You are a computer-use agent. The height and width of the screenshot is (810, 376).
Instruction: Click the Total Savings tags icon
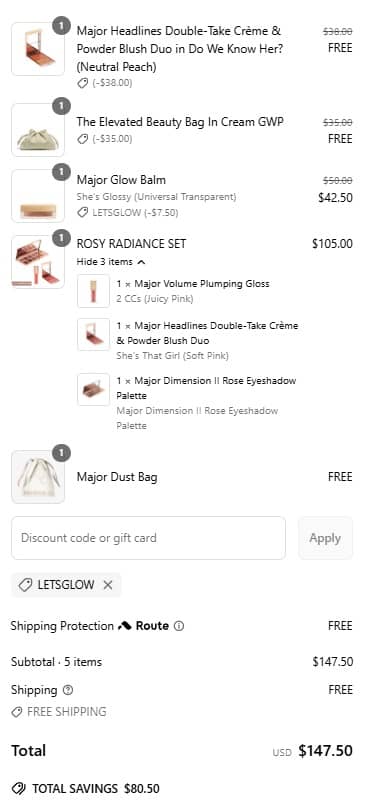[x=19, y=788]
